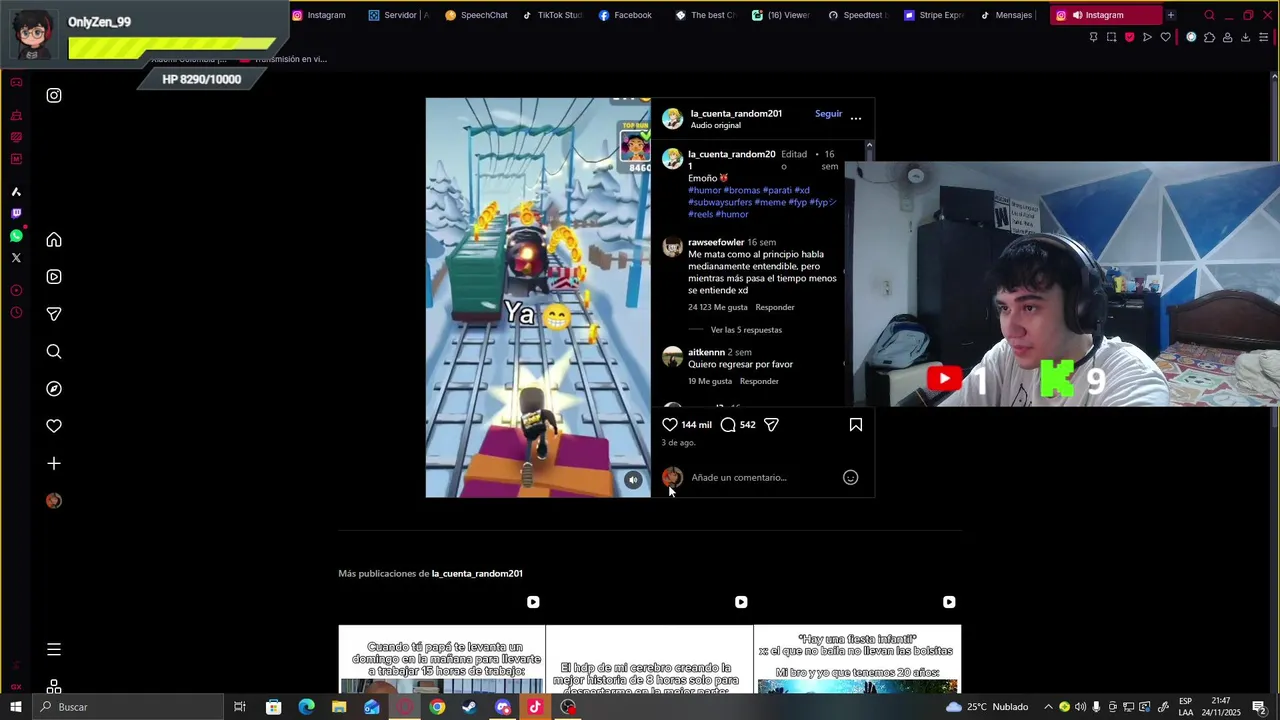Viewport: 1280px width, 720px height.
Task: Switch to the Speedtest browser tab
Action: click(x=858, y=15)
